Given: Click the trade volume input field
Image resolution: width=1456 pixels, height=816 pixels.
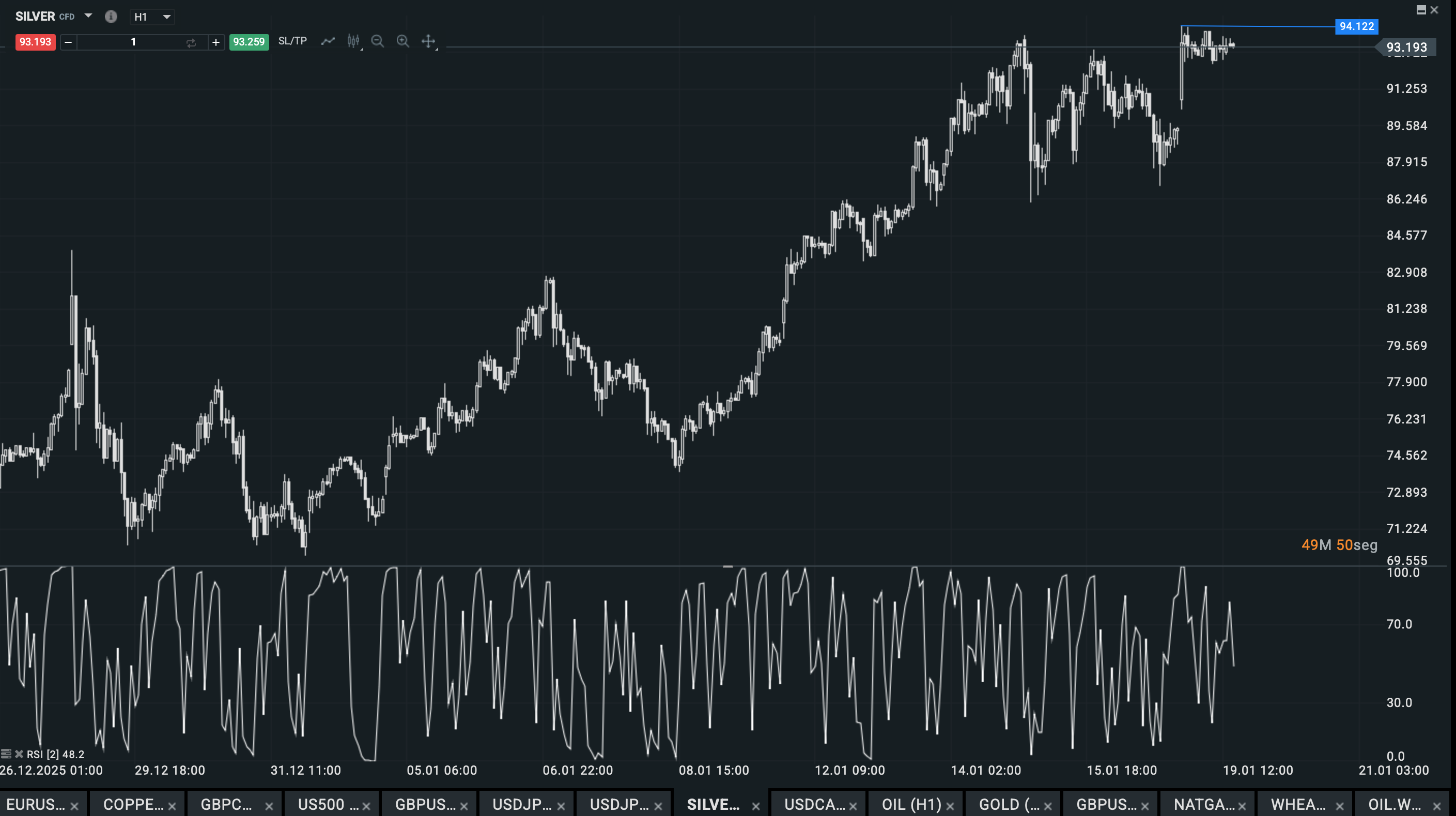Looking at the screenshot, I should [133, 42].
